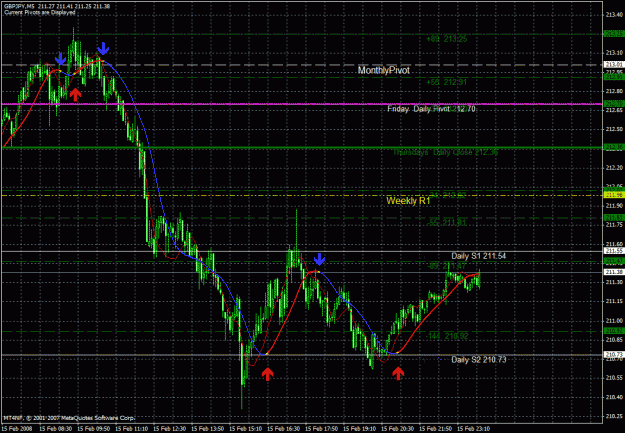Click the 212.20 price axis value

pos(614,167)
